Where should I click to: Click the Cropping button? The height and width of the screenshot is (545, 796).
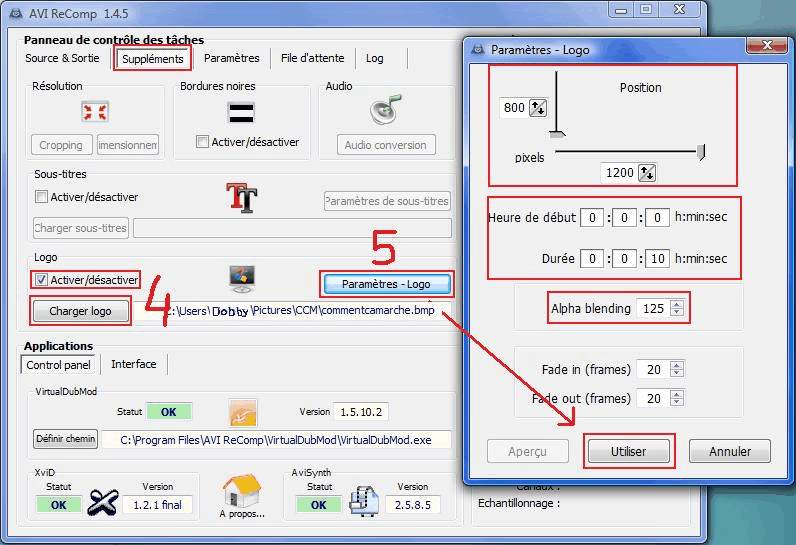tap(61, 145)
